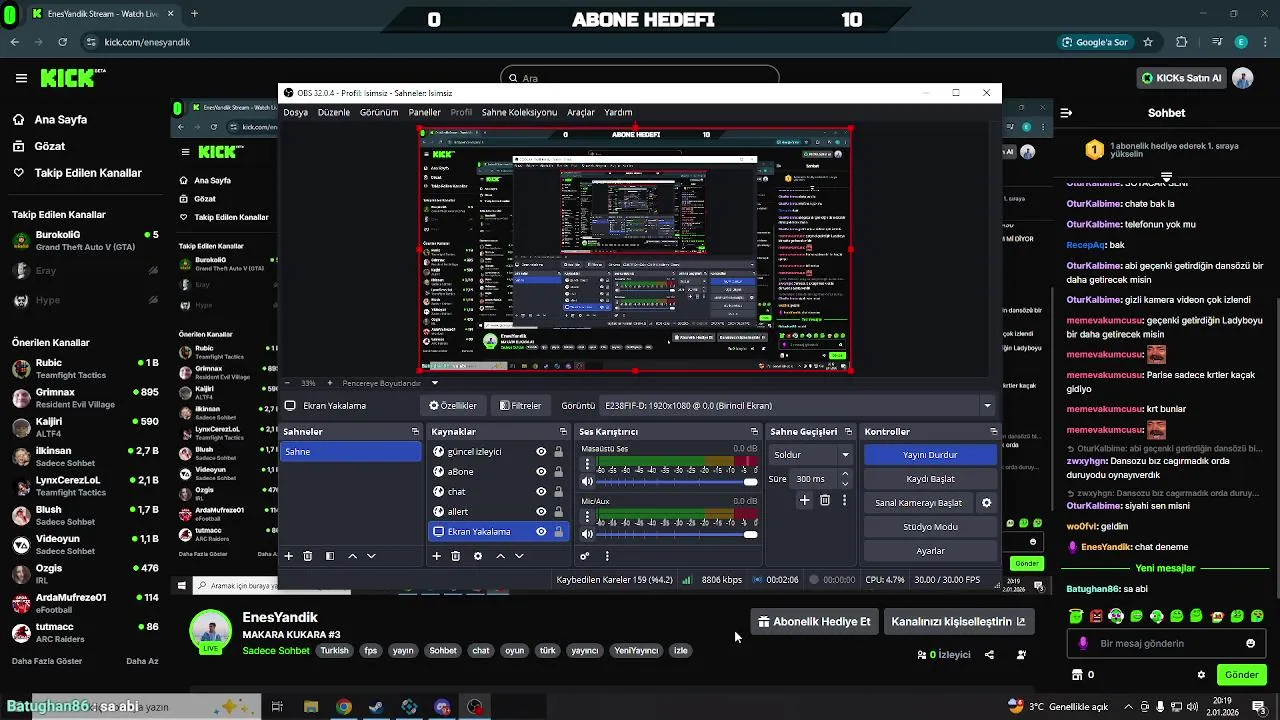Screen dimensions: 1280x720
Task: Toggle visibility of güncel izleyici source
Action: pyautogui.click(x=541, y=452)
